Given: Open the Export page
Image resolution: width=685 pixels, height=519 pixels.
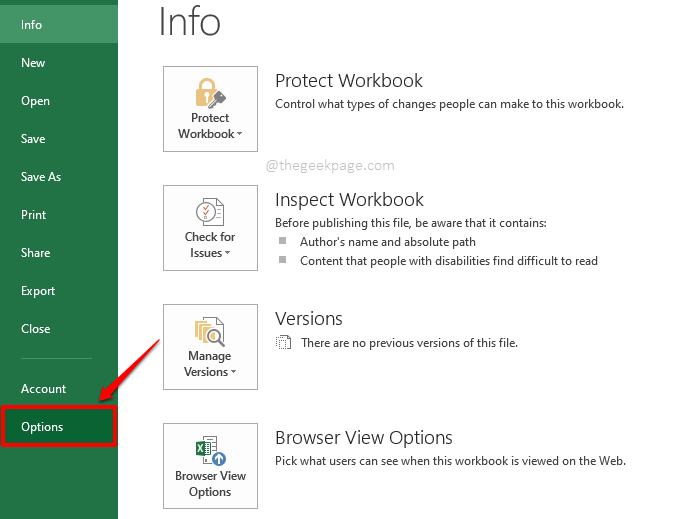Looking at the screenshot, I should tap(38, 291).
